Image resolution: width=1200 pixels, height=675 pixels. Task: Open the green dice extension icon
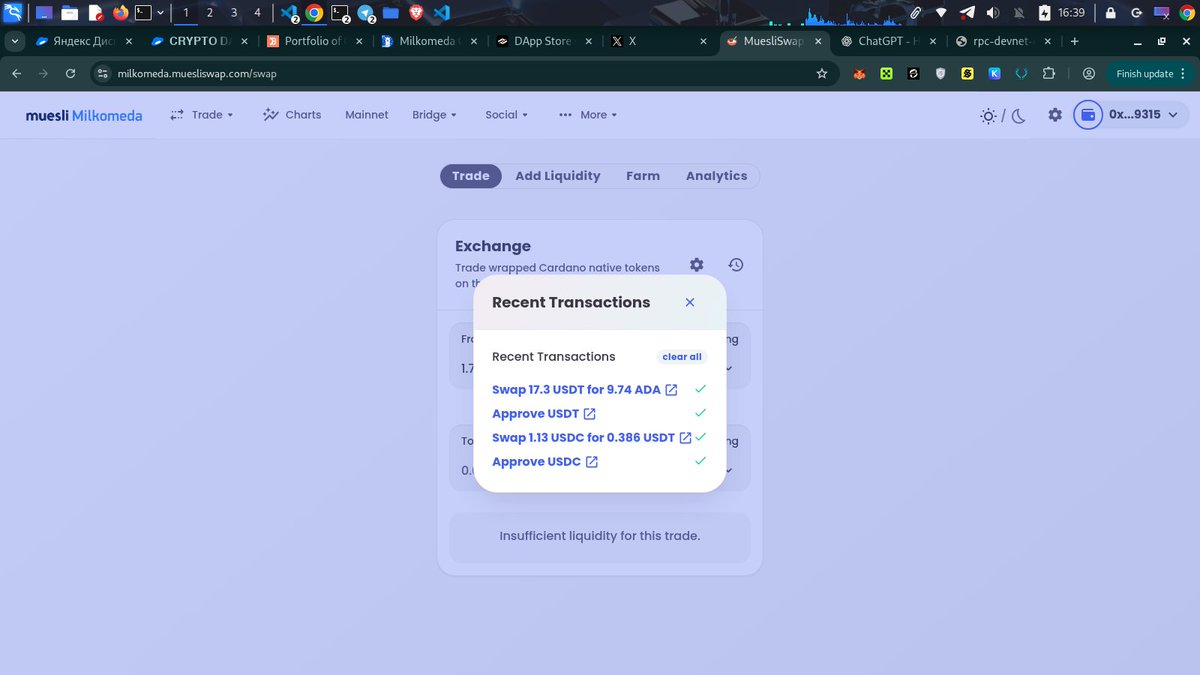(886, 73)
